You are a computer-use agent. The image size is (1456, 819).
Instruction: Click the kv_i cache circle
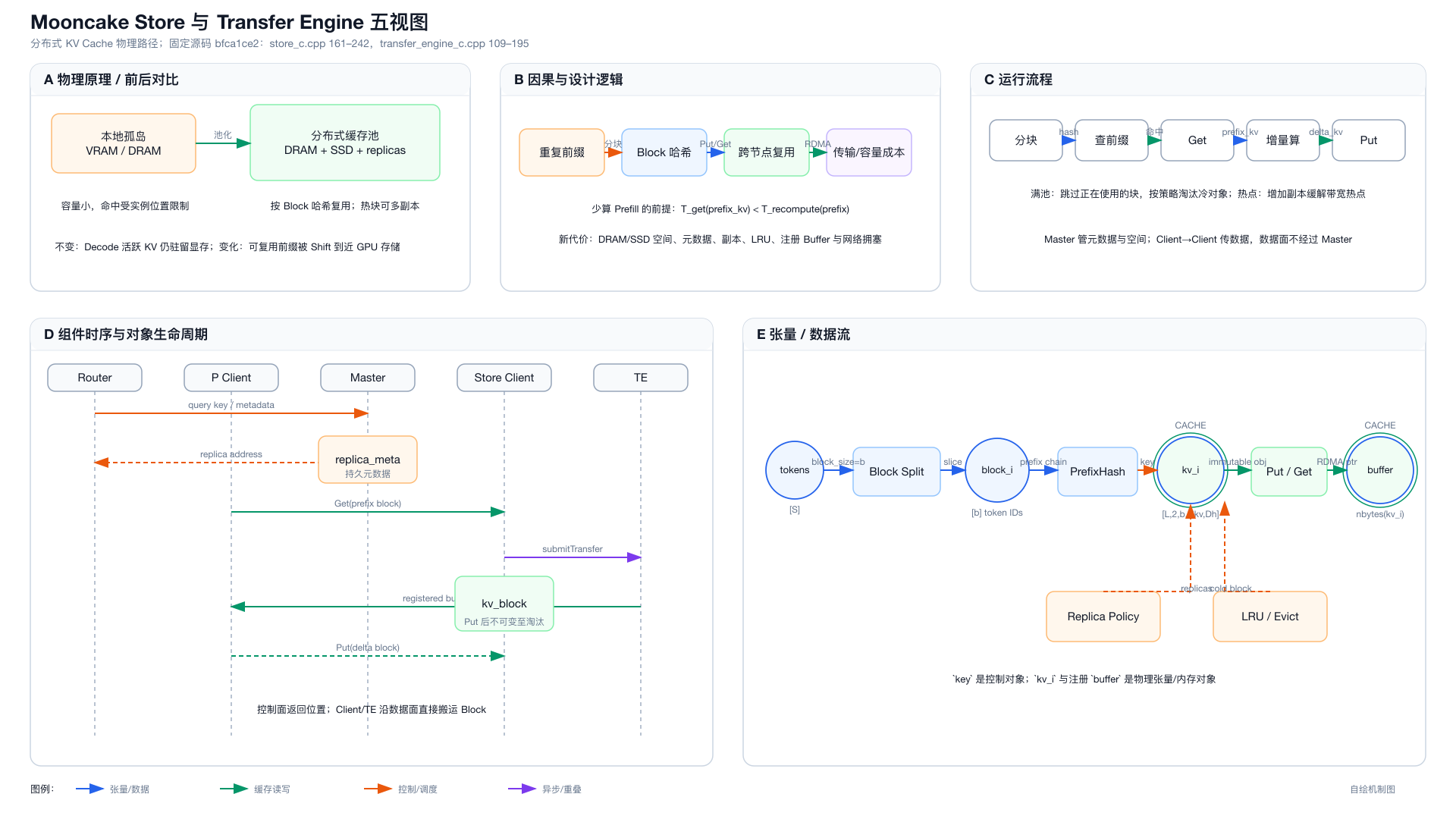coord(1191,470)
